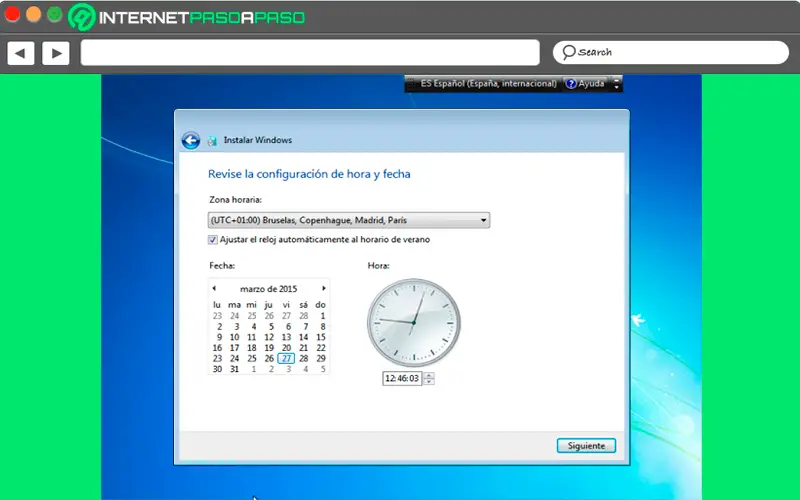Click the Siguiente button
Viewport: 800px width, 500px height.
[x=586, y=446]
